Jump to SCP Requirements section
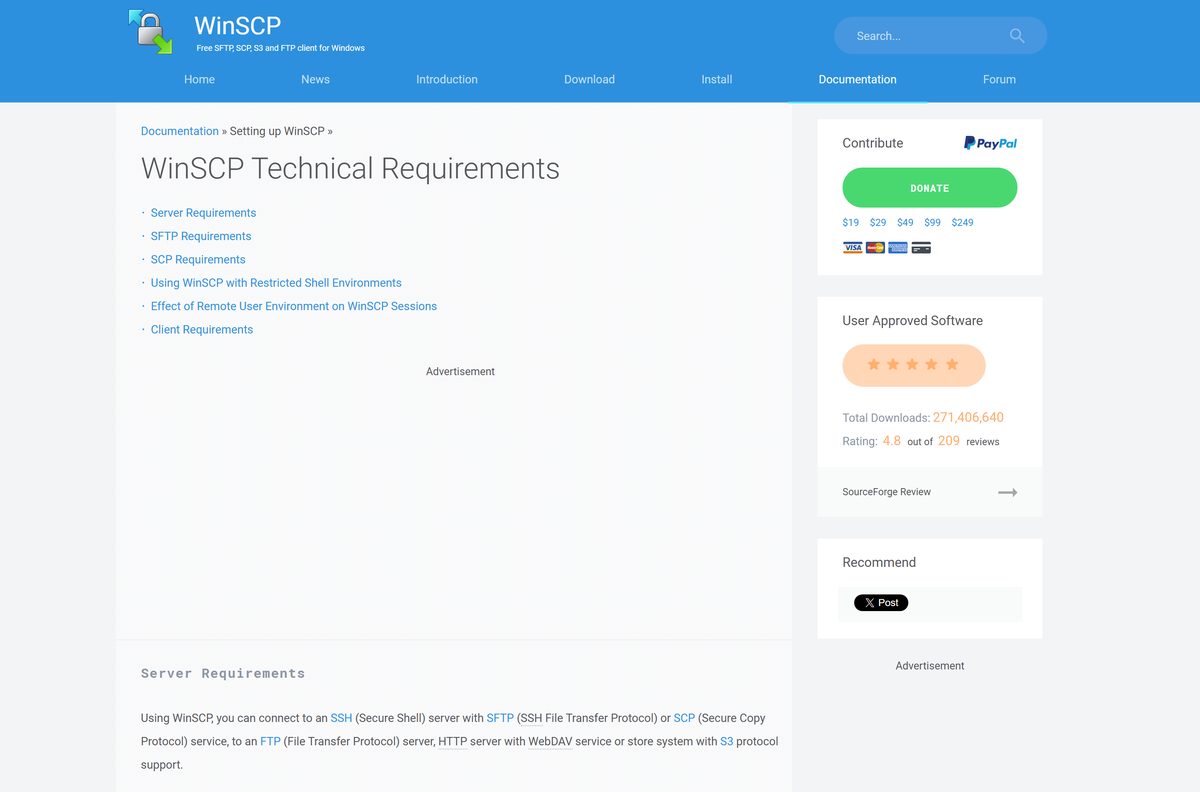Screen dimensions: 1200x792 (198, 259)
